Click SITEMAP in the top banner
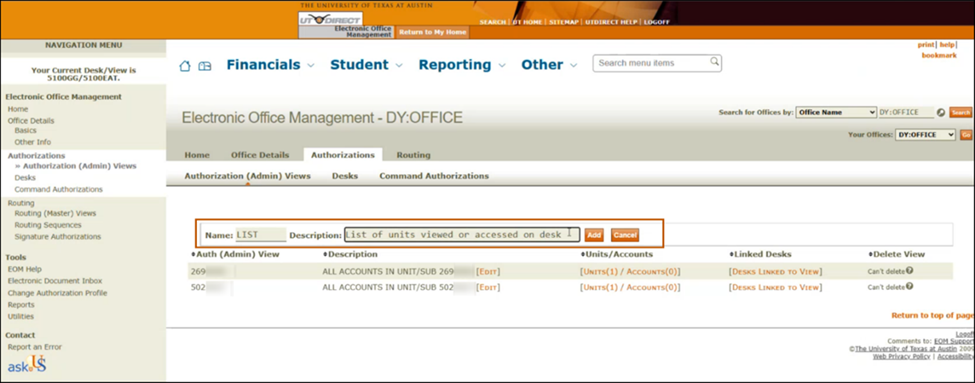The height and width of the screenshot is (383, 975). pyautogui.click(x=564, y=22)
